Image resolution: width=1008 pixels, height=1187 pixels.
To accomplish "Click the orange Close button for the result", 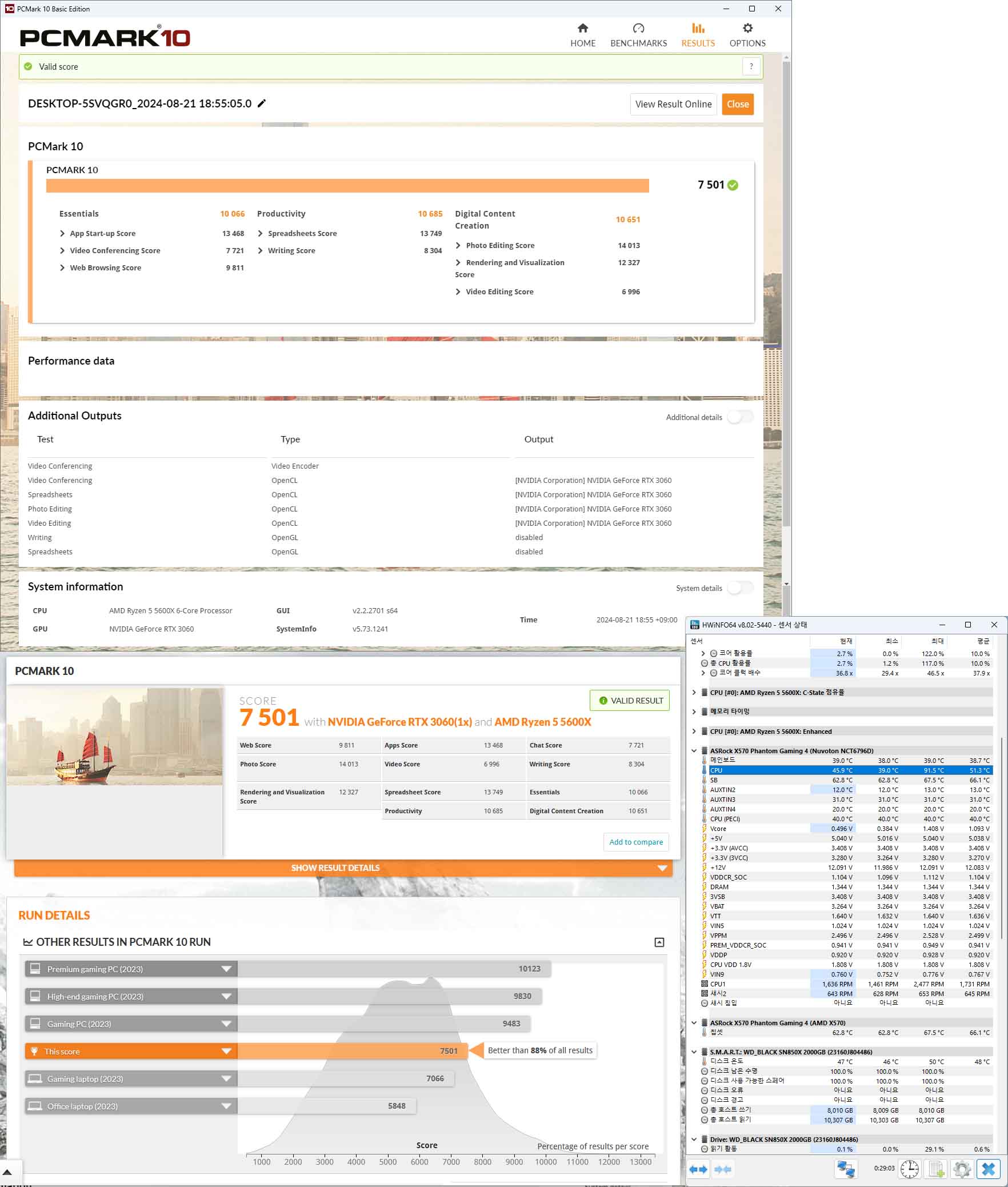I will (738, 104).
